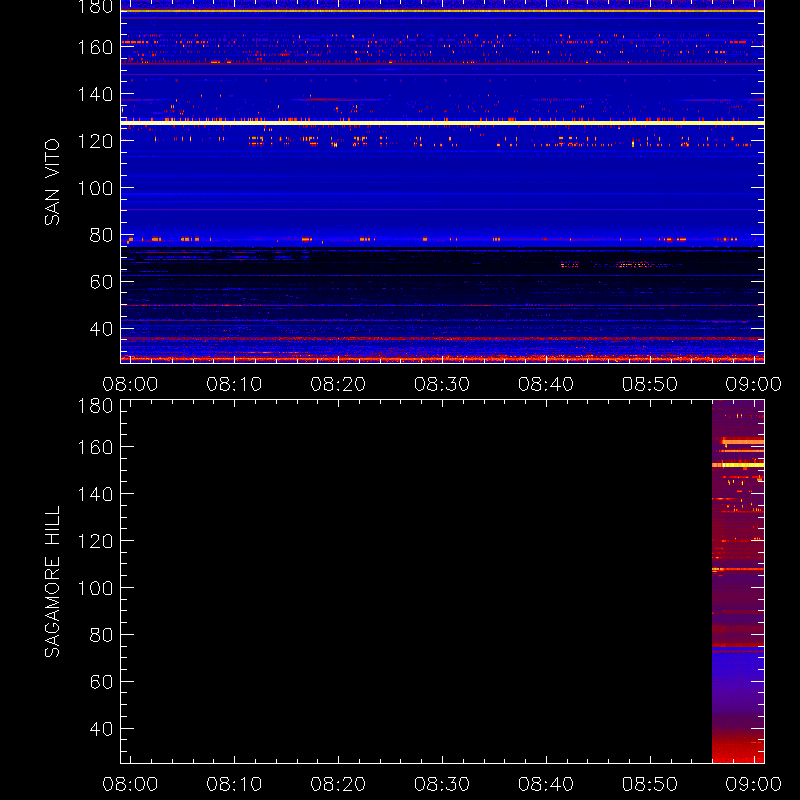Viewport: 800px width, 800px height.
Task: Select the 140 label on SAN VITO axis
Action: click(95, 94)
